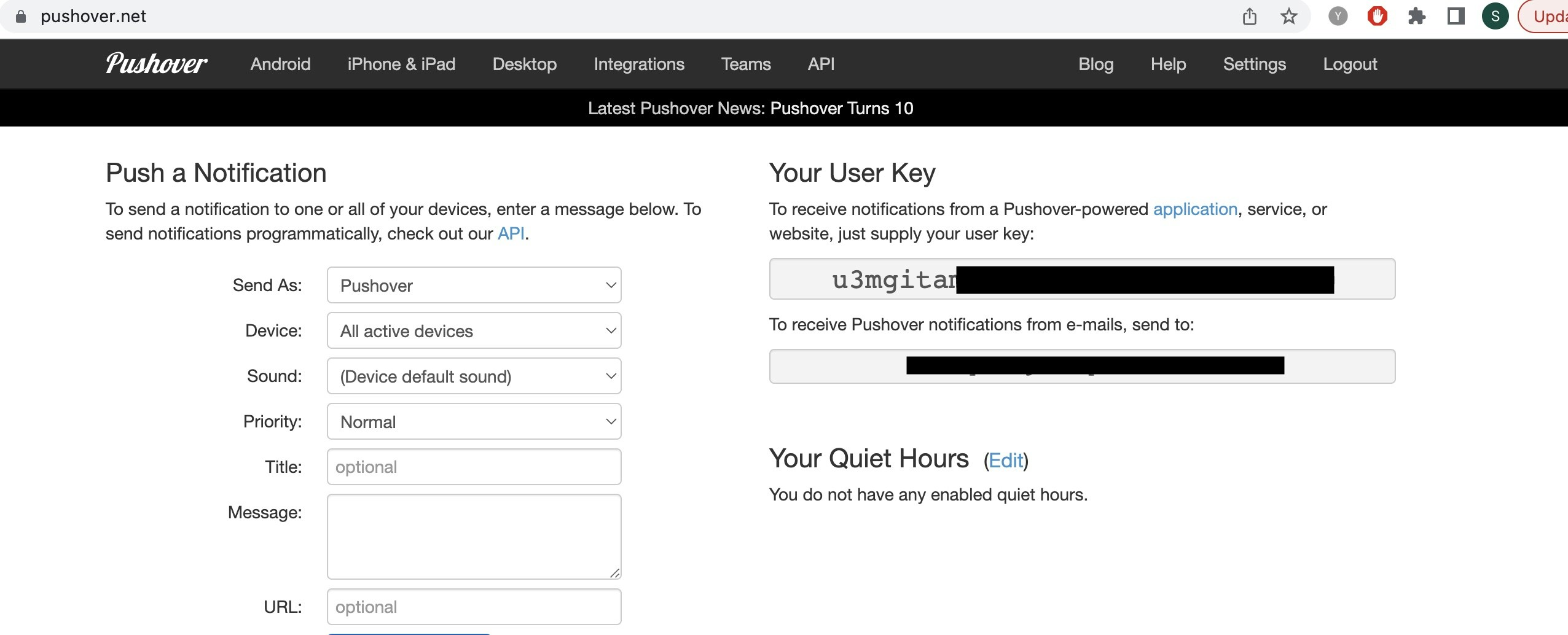1568x635 pixels.
Task: Click the browser Update button
Action: coord(1543,17)
